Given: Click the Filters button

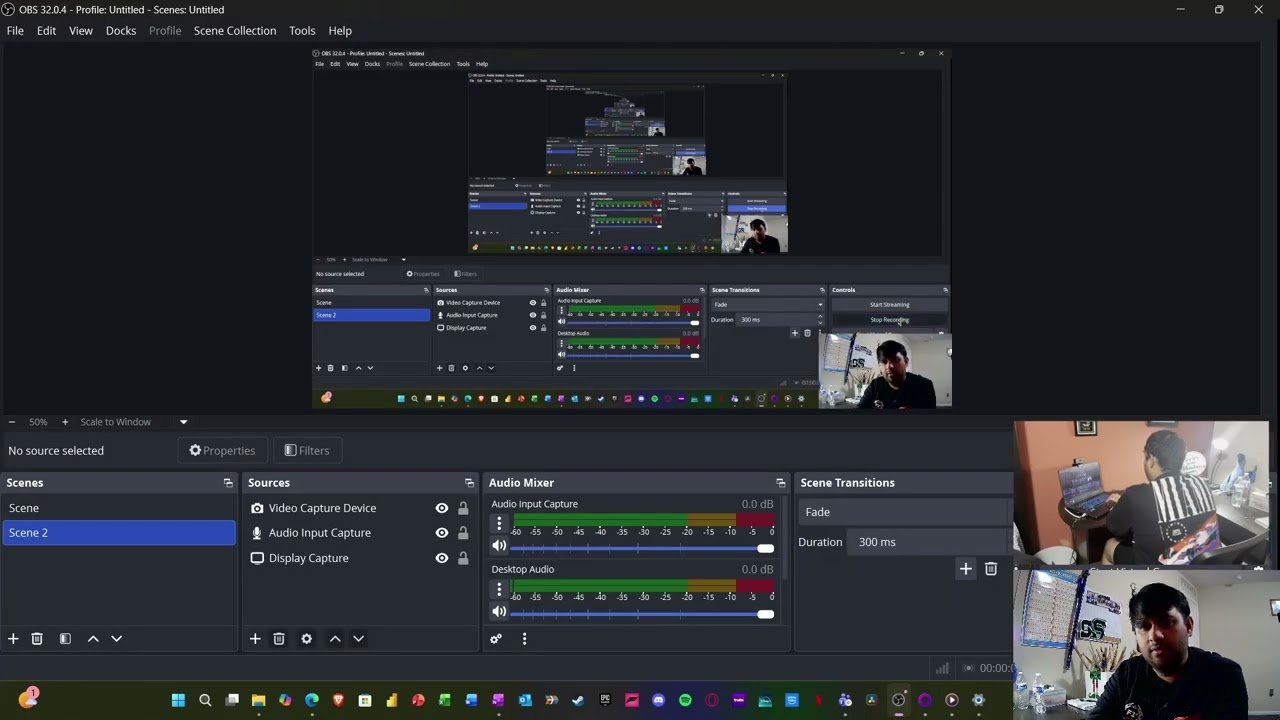Looking at the screenshot, I should [x=306, y=451].
